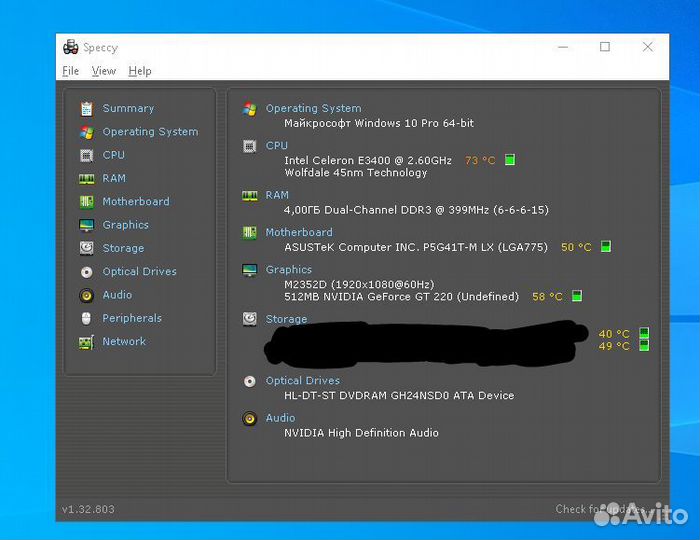This screenshot has width=700, height=540.
Task: Select Peripherals in the sidebar list
Action: coord(132,318)
